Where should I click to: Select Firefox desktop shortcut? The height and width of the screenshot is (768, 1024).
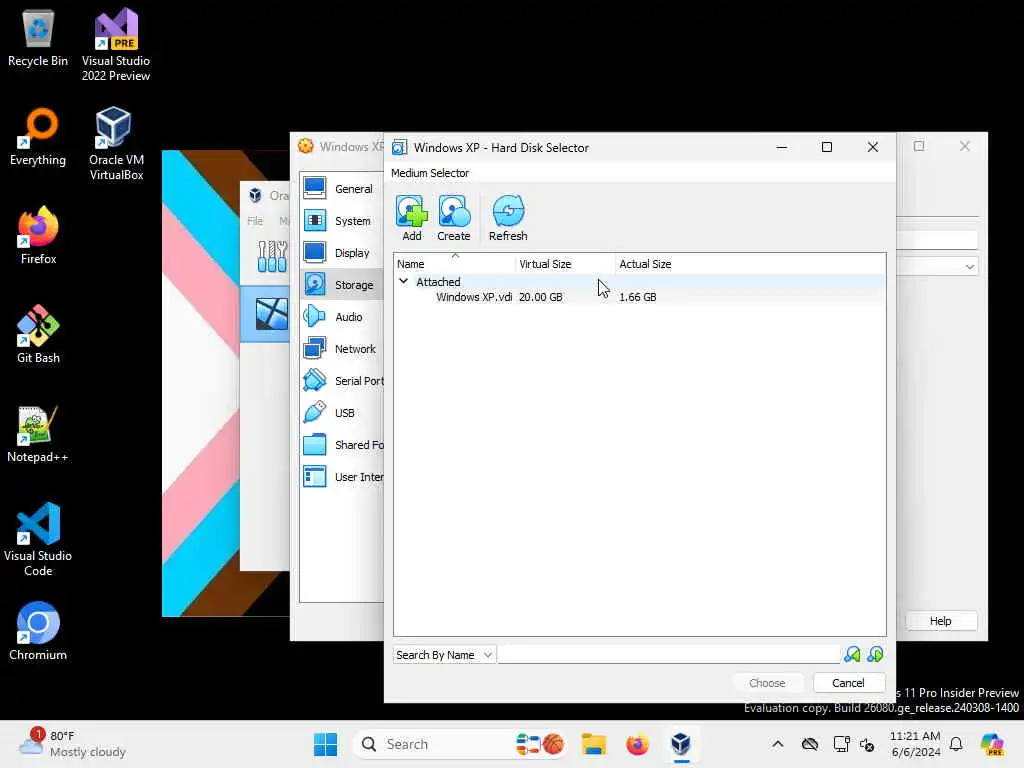pos(38,236)
